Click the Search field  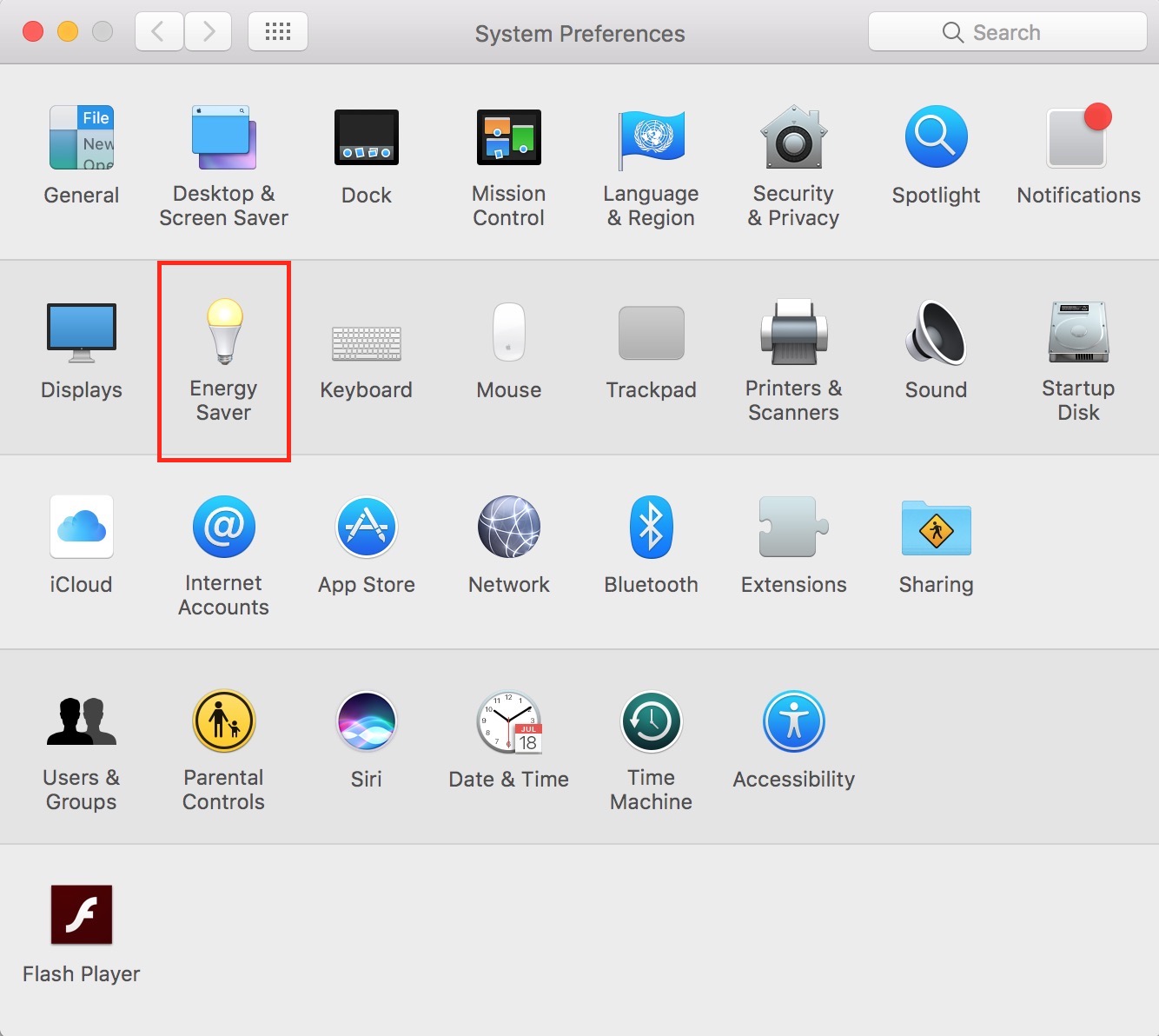pos(1008,32)
